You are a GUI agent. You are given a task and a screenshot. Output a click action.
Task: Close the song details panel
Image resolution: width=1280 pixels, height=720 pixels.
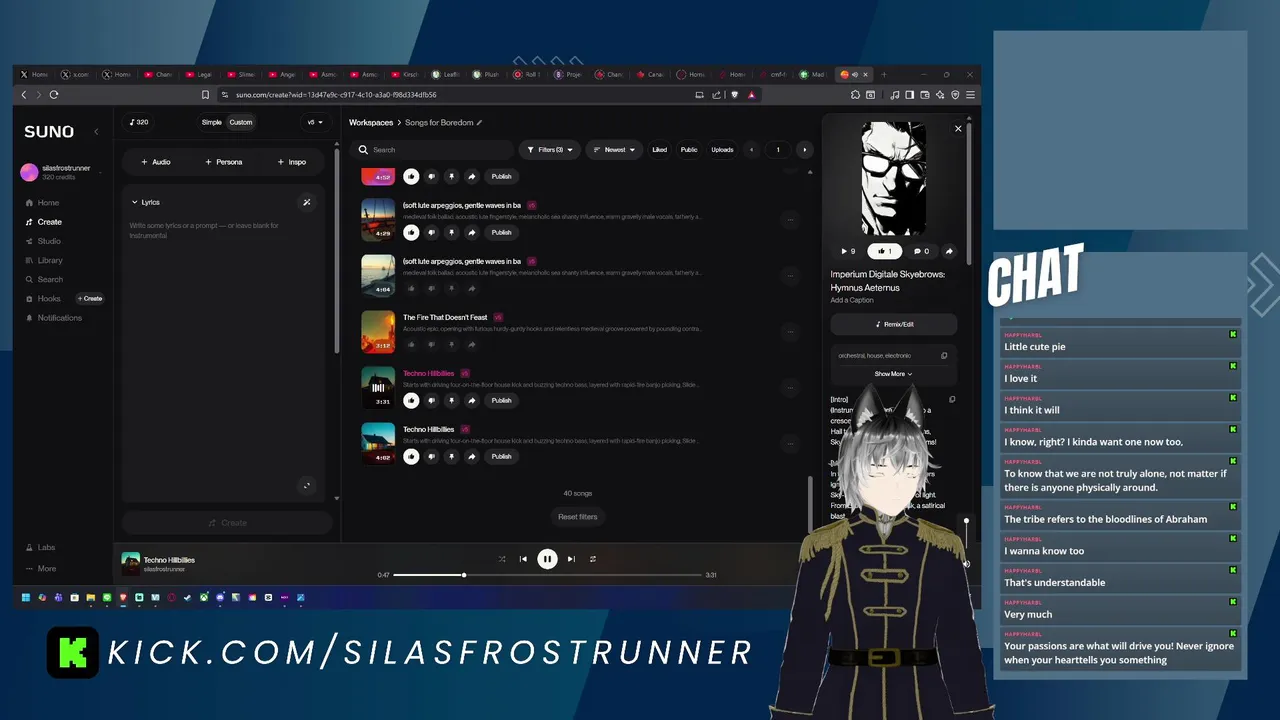click(x=958, y=128)
